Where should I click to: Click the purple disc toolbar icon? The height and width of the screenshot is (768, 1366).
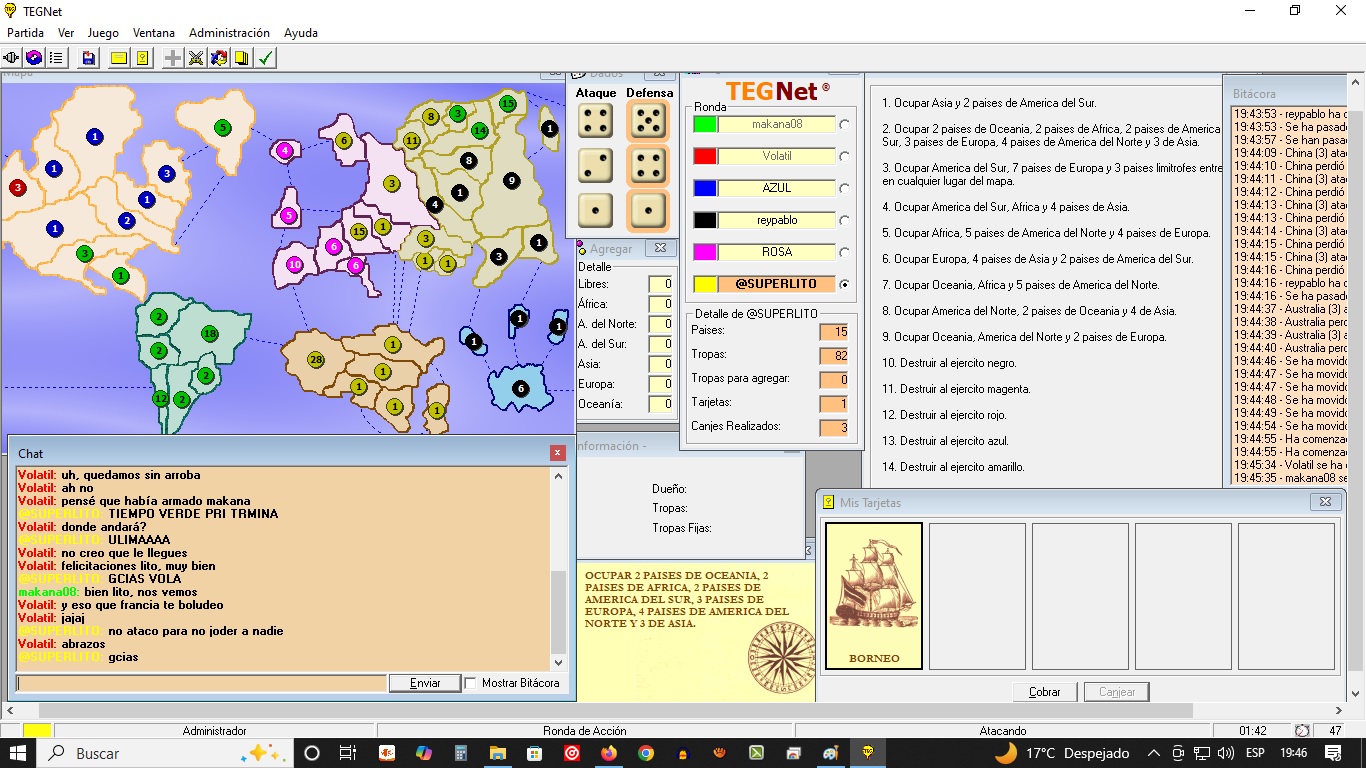coord(35,58)
